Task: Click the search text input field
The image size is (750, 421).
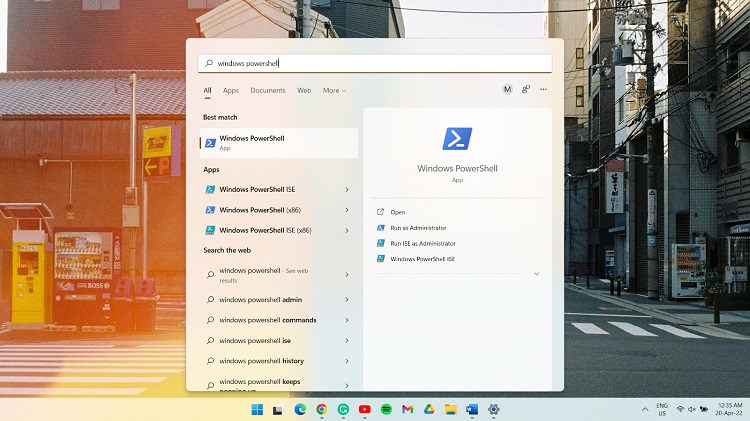Action: tap(375, 63)
